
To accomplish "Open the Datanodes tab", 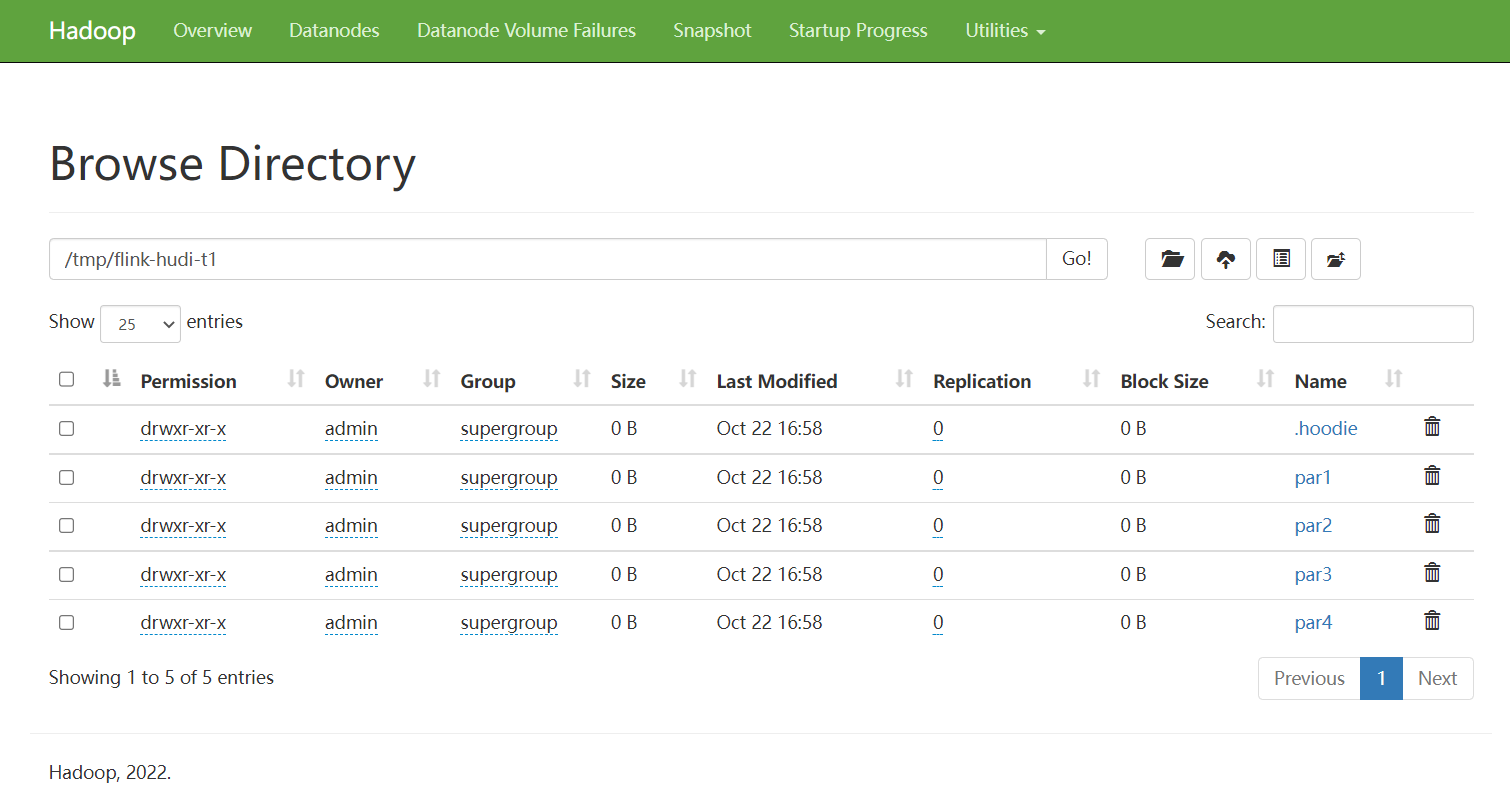I will coord(334,31).
